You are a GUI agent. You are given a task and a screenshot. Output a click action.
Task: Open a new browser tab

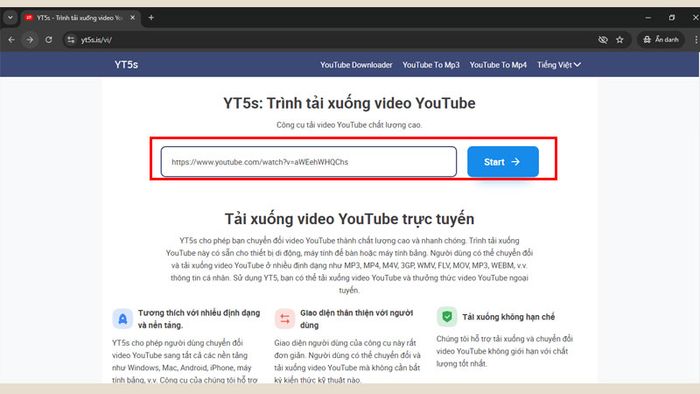click(x=151, y=18)
